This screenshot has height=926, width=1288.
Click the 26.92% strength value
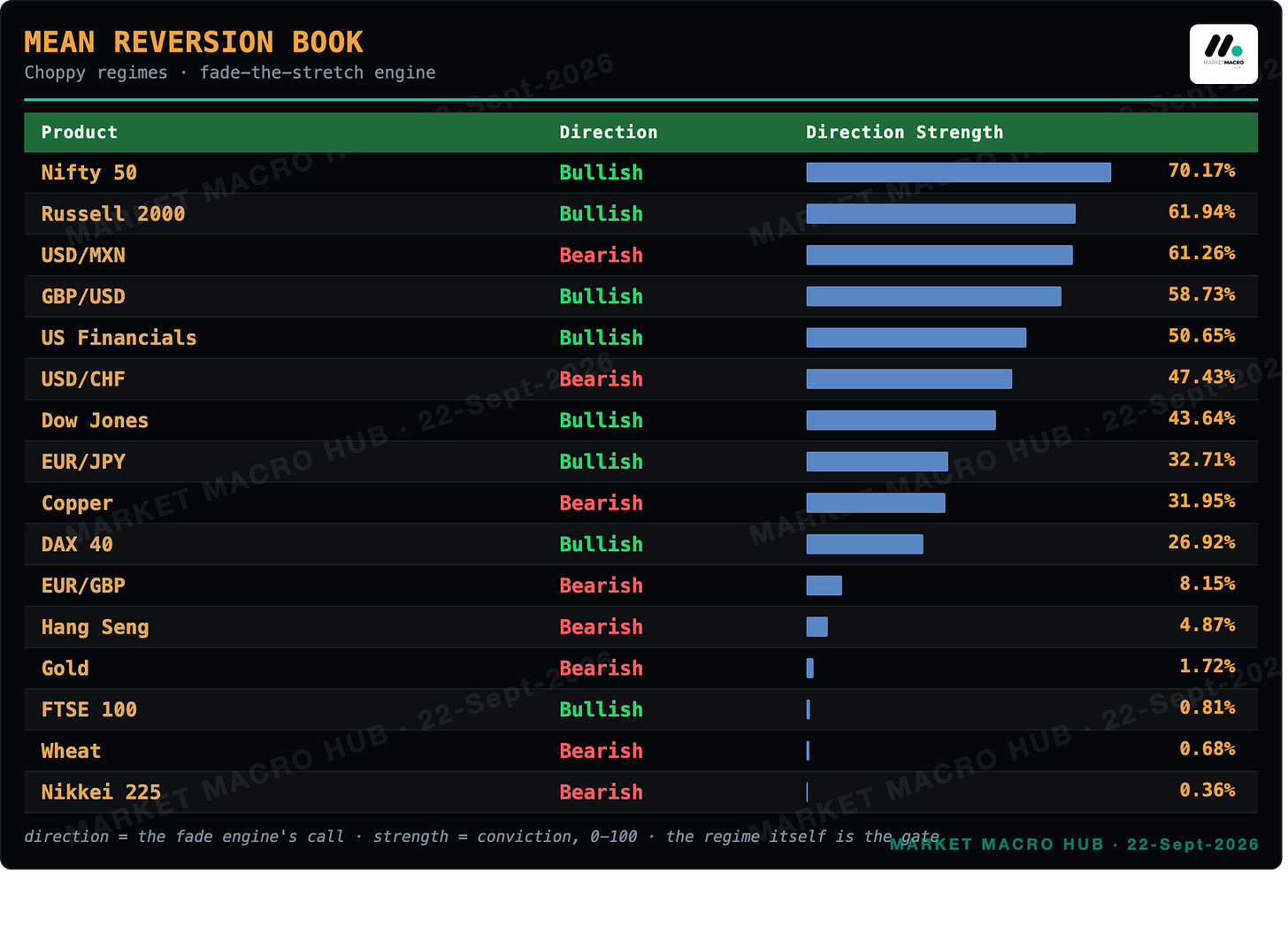coord(1201,542)
